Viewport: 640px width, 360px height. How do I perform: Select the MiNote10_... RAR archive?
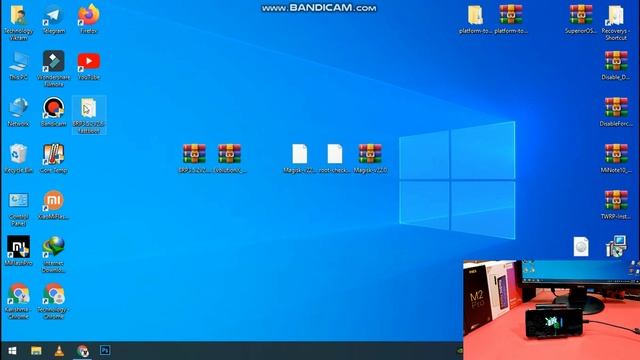[x=616, y=158]
